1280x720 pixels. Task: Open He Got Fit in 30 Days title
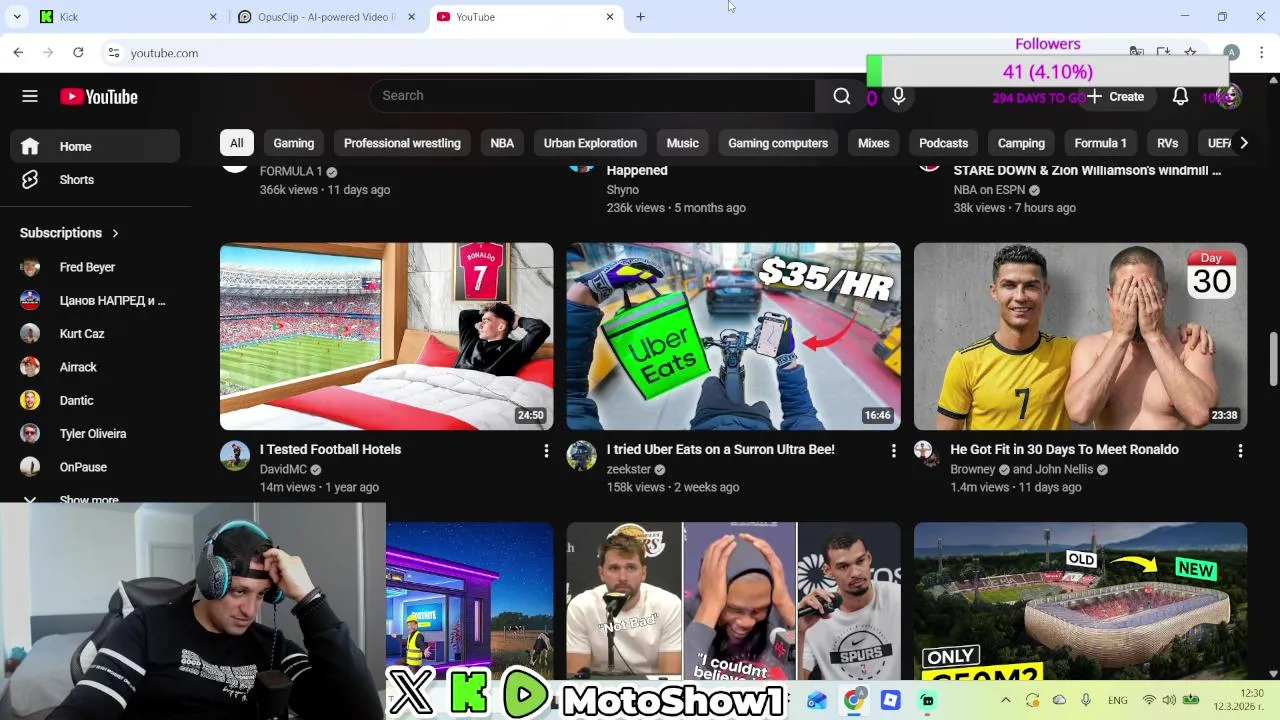pyautogui.click(x=1064, y=450)
